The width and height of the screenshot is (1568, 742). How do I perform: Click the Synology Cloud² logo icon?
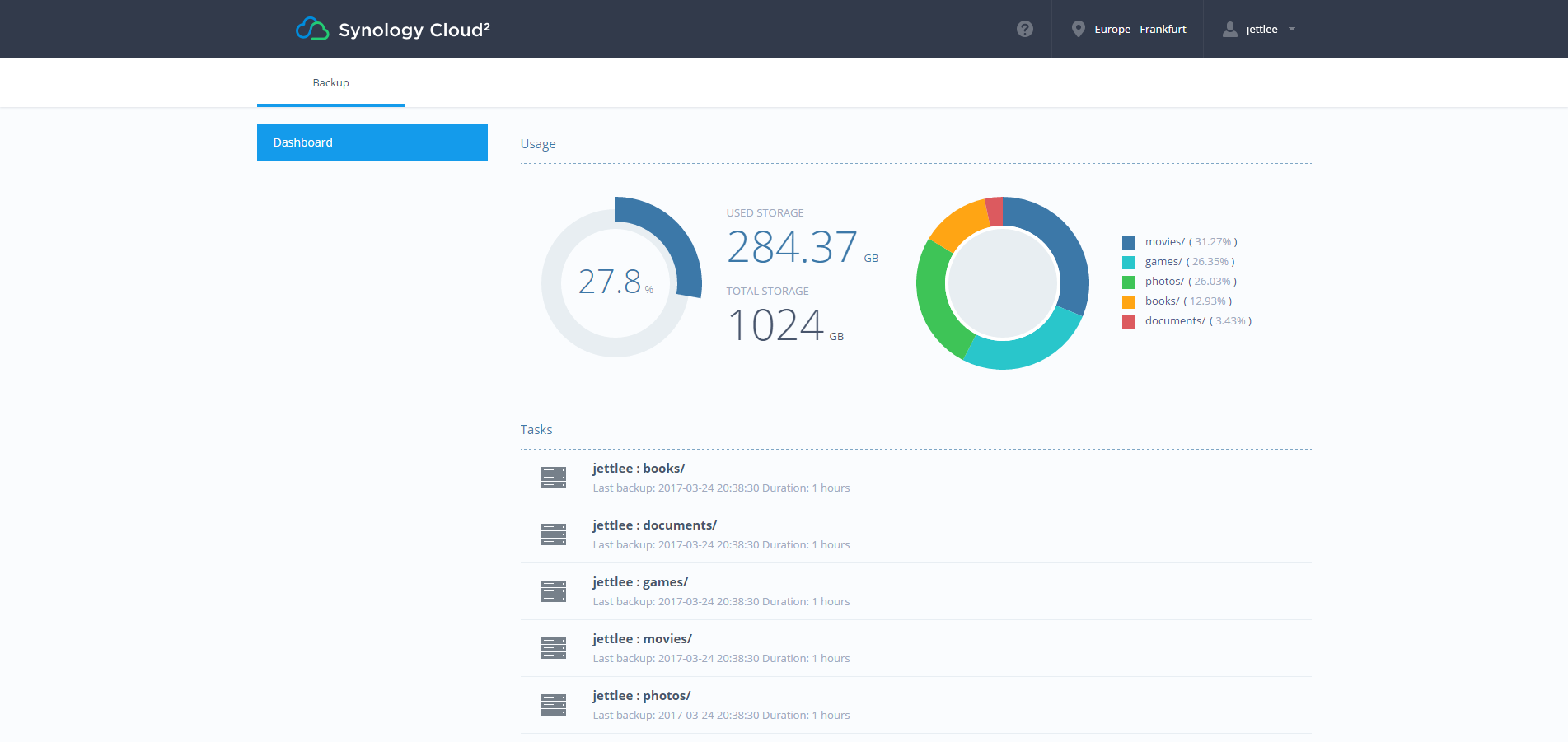[x=312, y=29]
